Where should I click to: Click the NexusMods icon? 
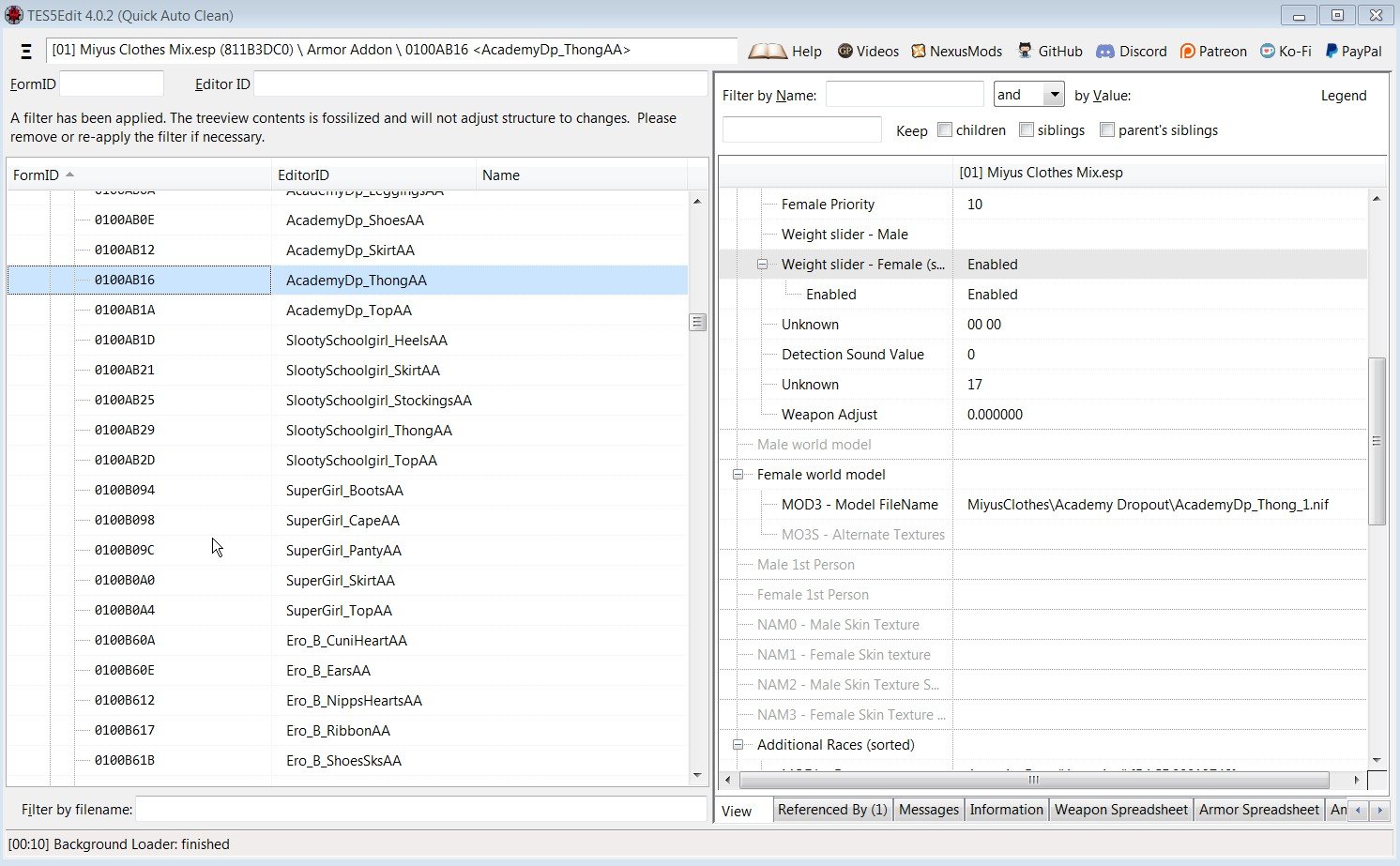[919, 52]
